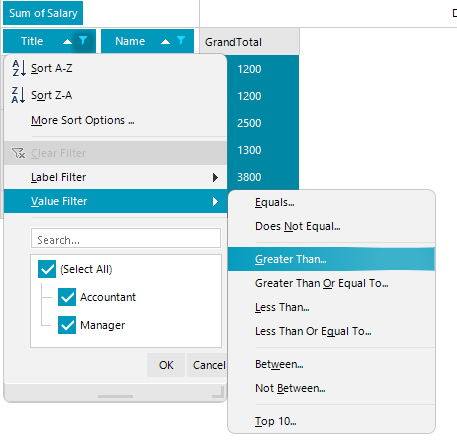Click the resize grip of filter popup

218,392
